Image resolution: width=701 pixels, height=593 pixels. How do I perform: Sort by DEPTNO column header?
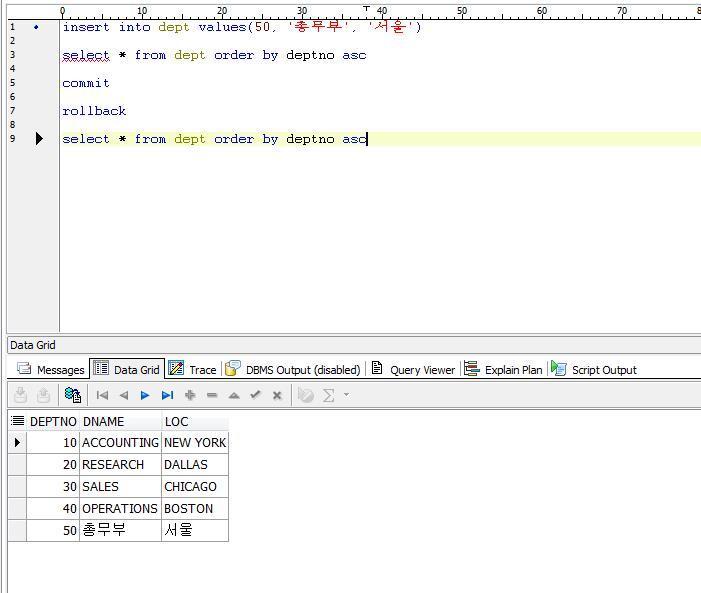click(53, 421)
